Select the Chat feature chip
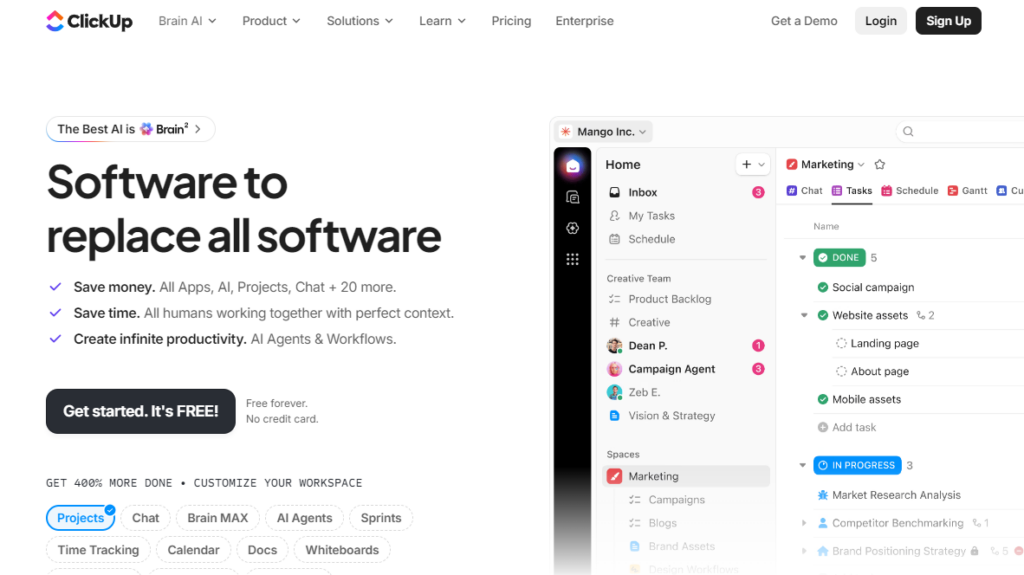 (146, 518)
